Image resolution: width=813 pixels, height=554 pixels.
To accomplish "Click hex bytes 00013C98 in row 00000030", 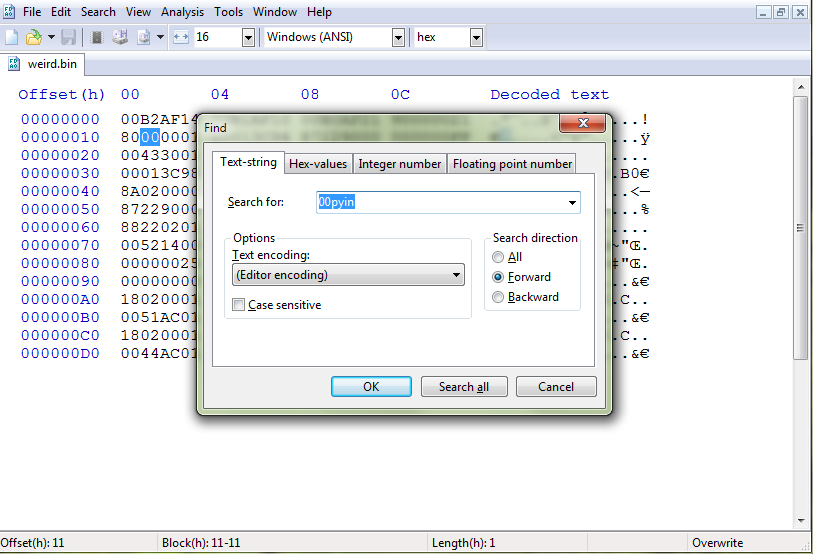I will pos(159,174).
